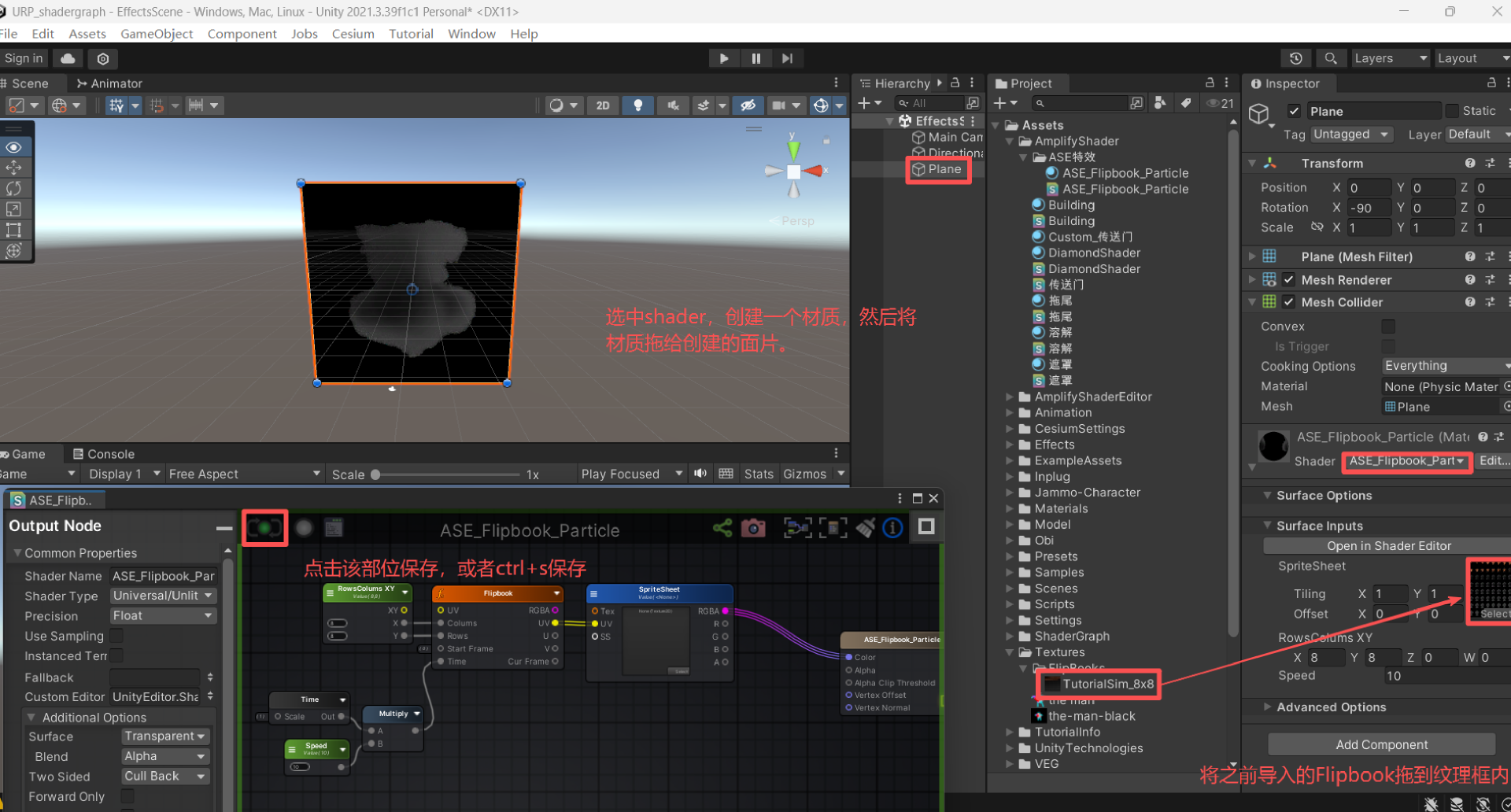Click the global search magnifier icon
Image resolution: width=1511 pixels, height=812 pixels.
(x=1331, y=58)
